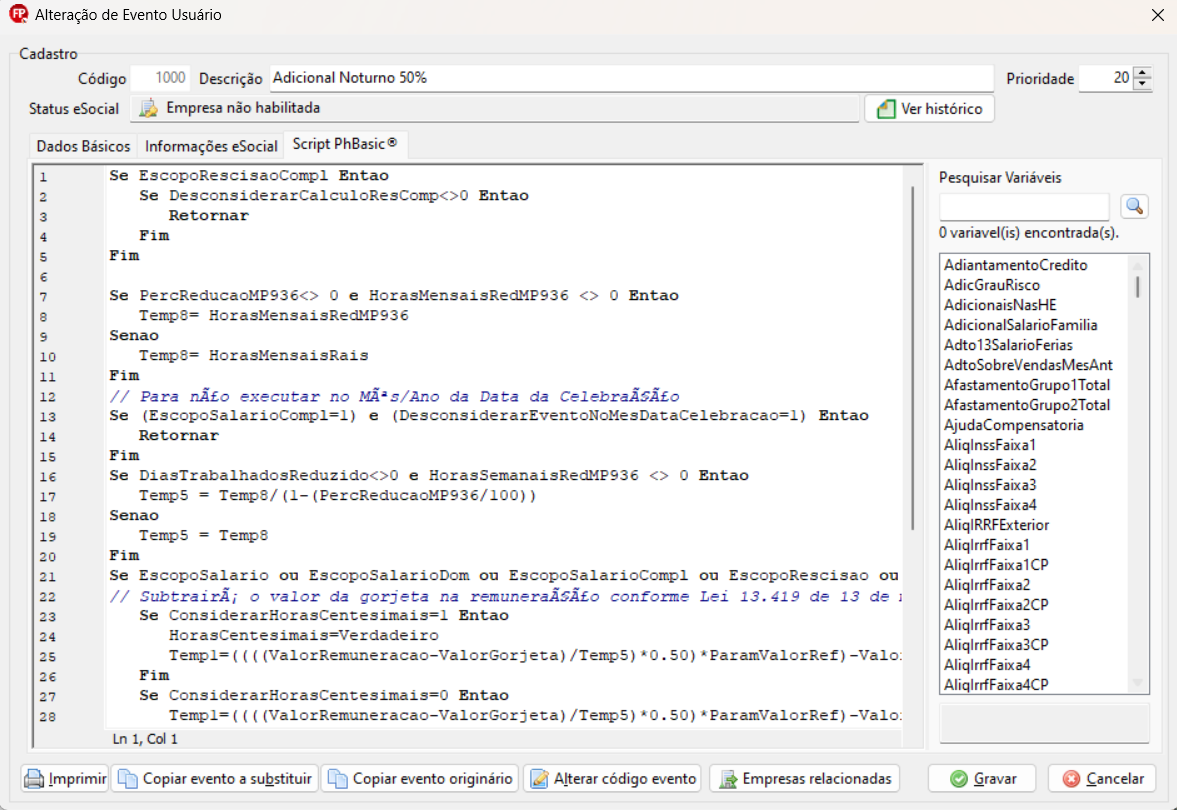
Task: Select variable AliqIrrfFaixa1CP
Action: point(995,565)
